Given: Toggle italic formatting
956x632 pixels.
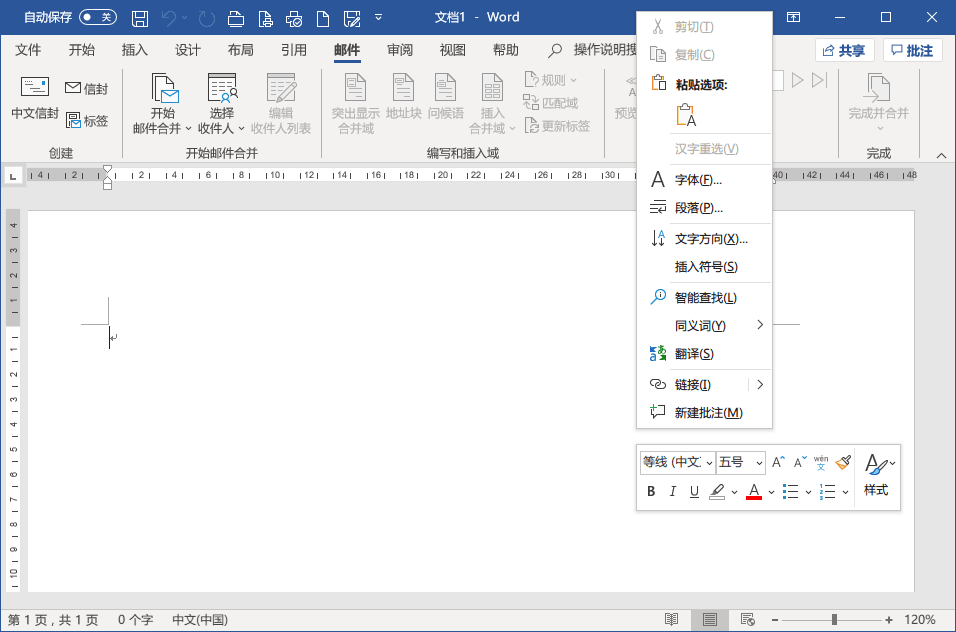Looking at the screenshot, I should click(674, 491).
